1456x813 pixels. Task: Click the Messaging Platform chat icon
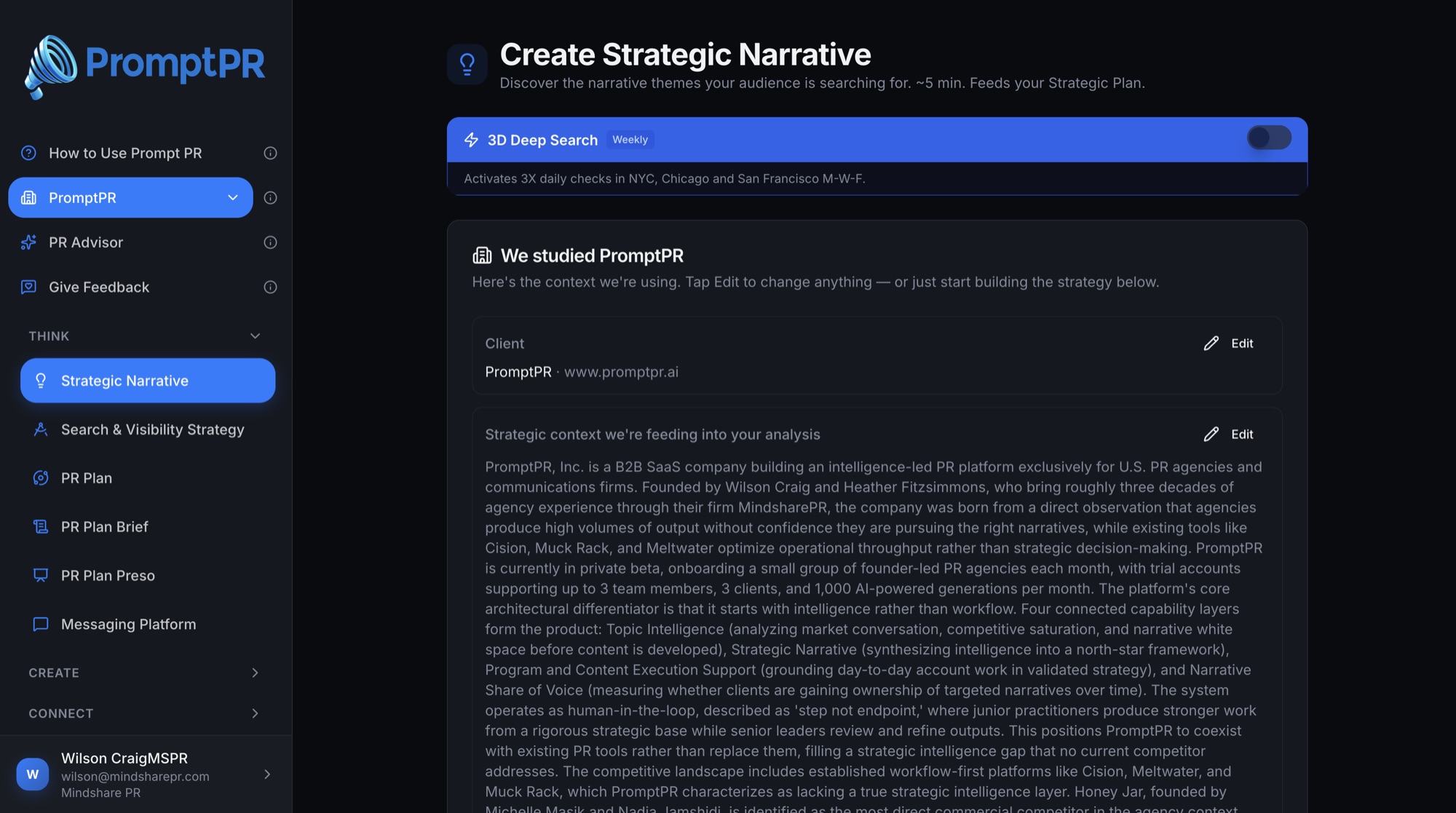click(x=41, y=624)
